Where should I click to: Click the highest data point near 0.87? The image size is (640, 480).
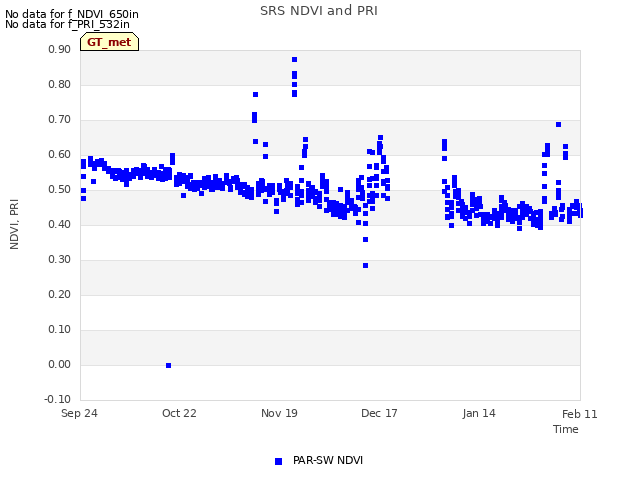point(295,60)
